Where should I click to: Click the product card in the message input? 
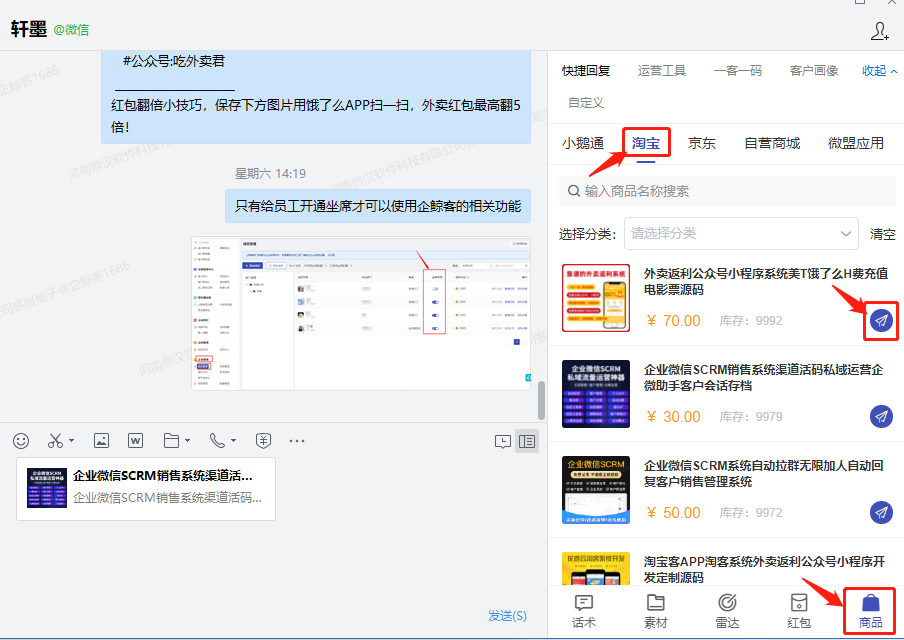coord(146,489)
